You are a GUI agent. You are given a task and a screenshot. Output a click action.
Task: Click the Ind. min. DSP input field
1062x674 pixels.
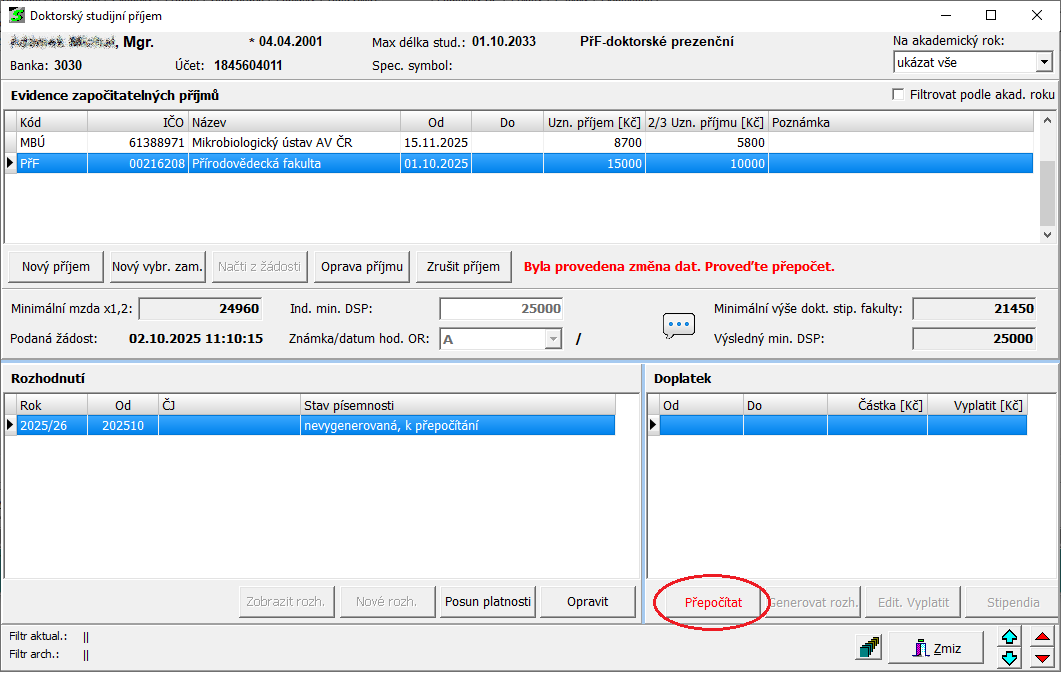pyautogui.click(x=501, y=309)
